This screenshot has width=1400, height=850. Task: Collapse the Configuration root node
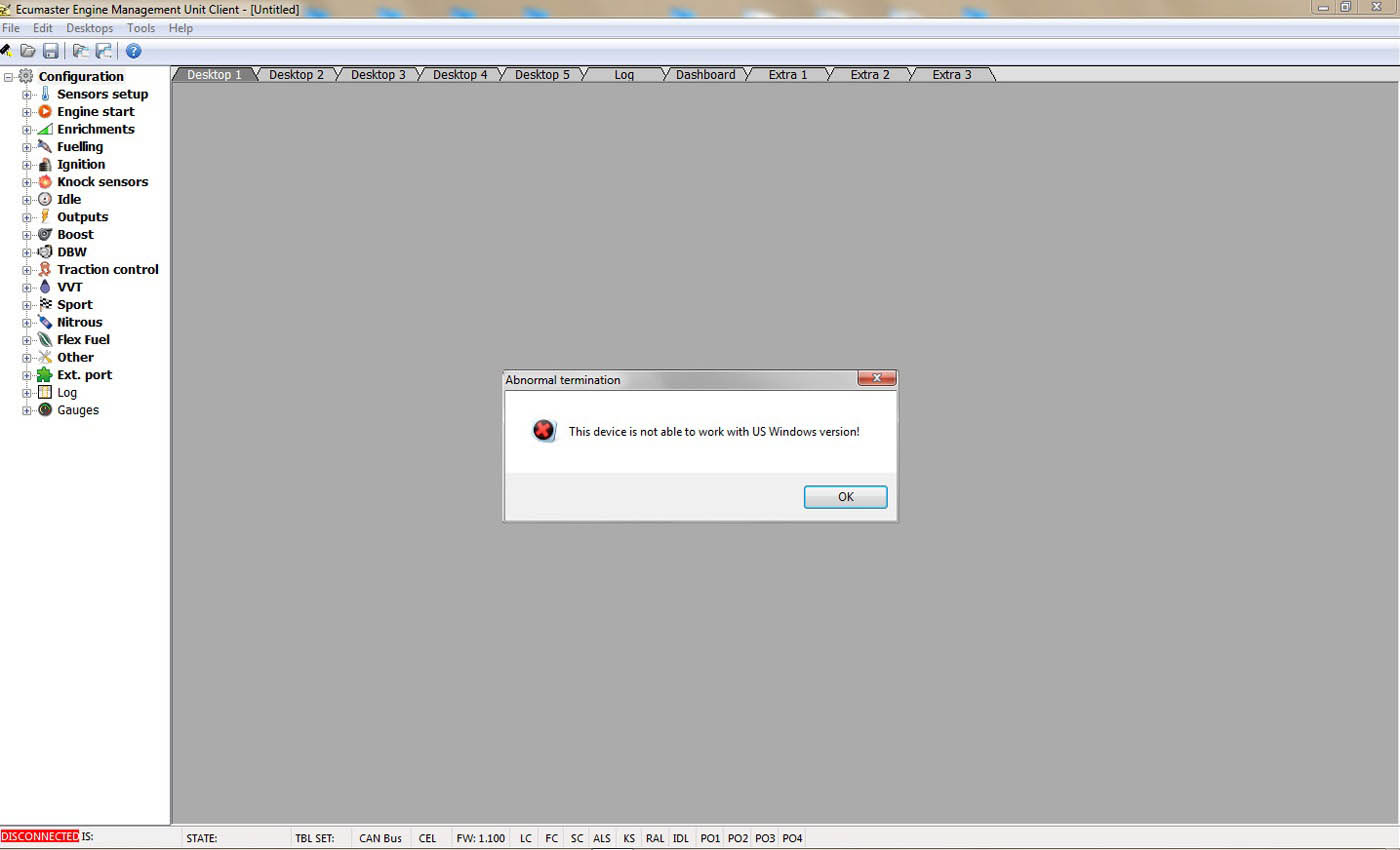pos(9,77)
